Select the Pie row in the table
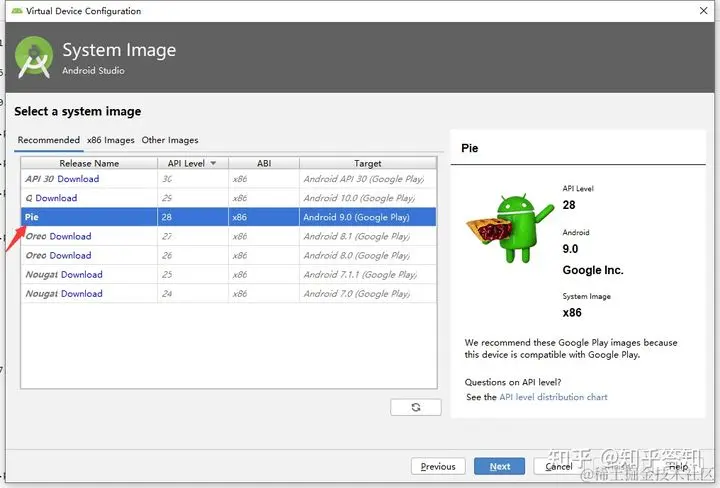The height and width of the screenshot is (488, 720). click(x=229, y=217)
